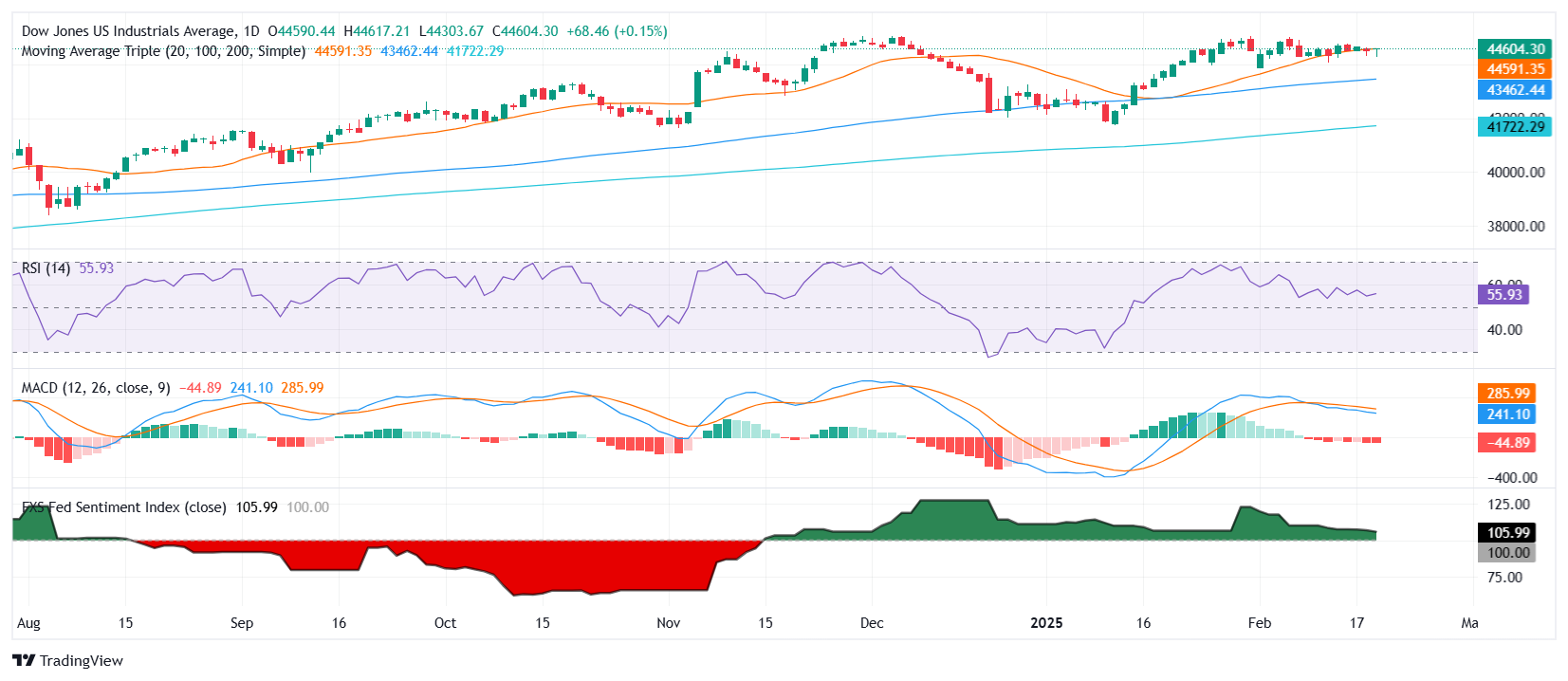Click the current price tag 44604.30
This screenshot has height=681, width=1568.
pyautogui.click(x=1515, y=48)
